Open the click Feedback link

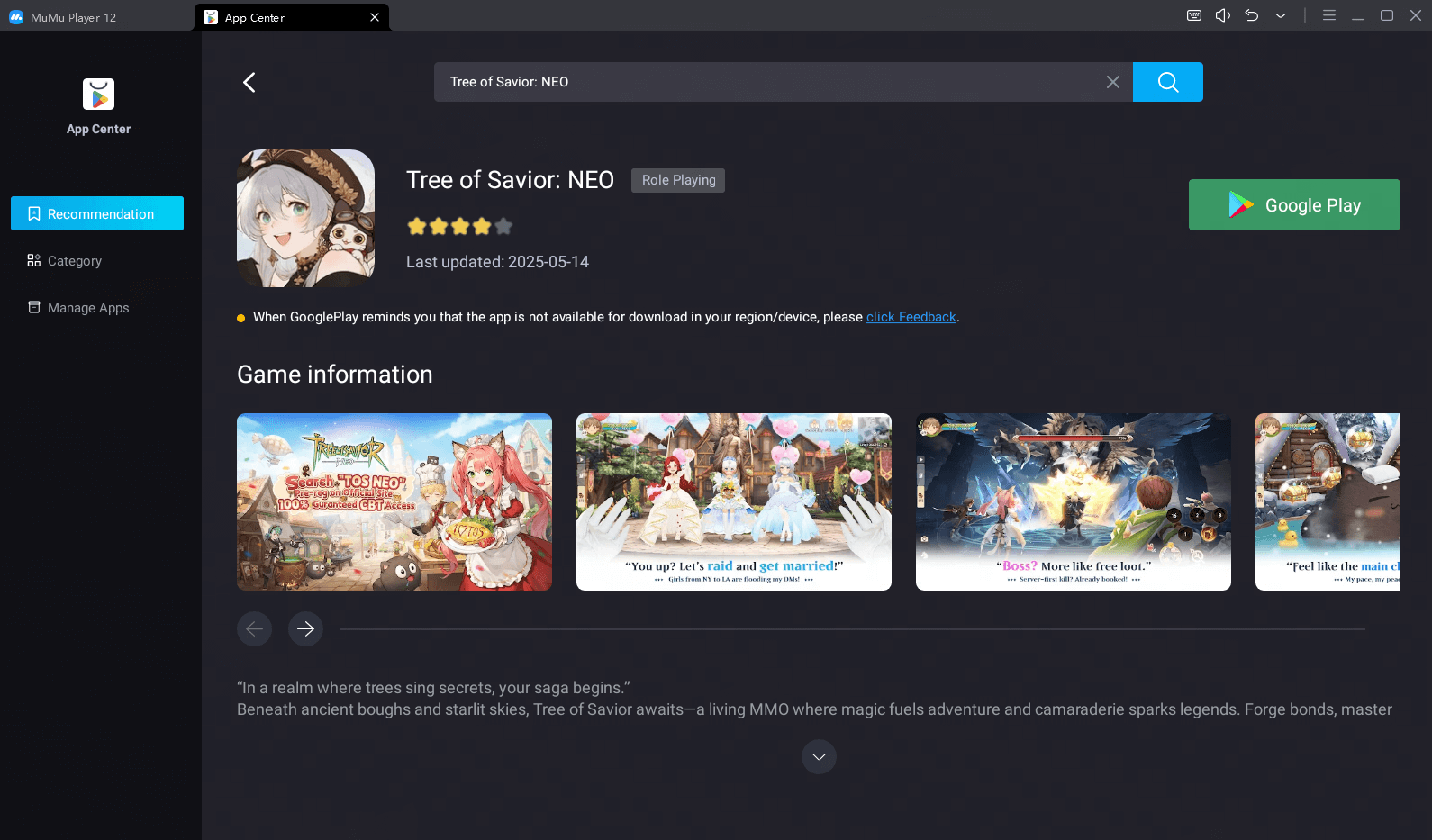911,317
